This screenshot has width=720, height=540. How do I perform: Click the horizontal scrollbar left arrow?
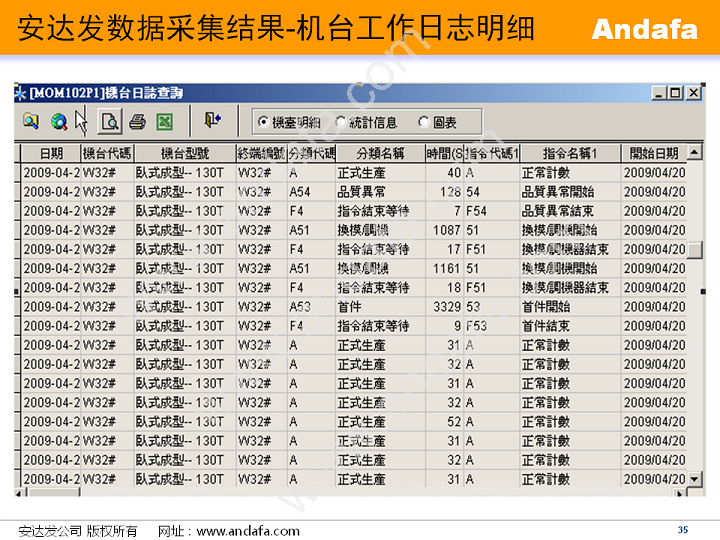pyautogui.click(x=22, y=492)
